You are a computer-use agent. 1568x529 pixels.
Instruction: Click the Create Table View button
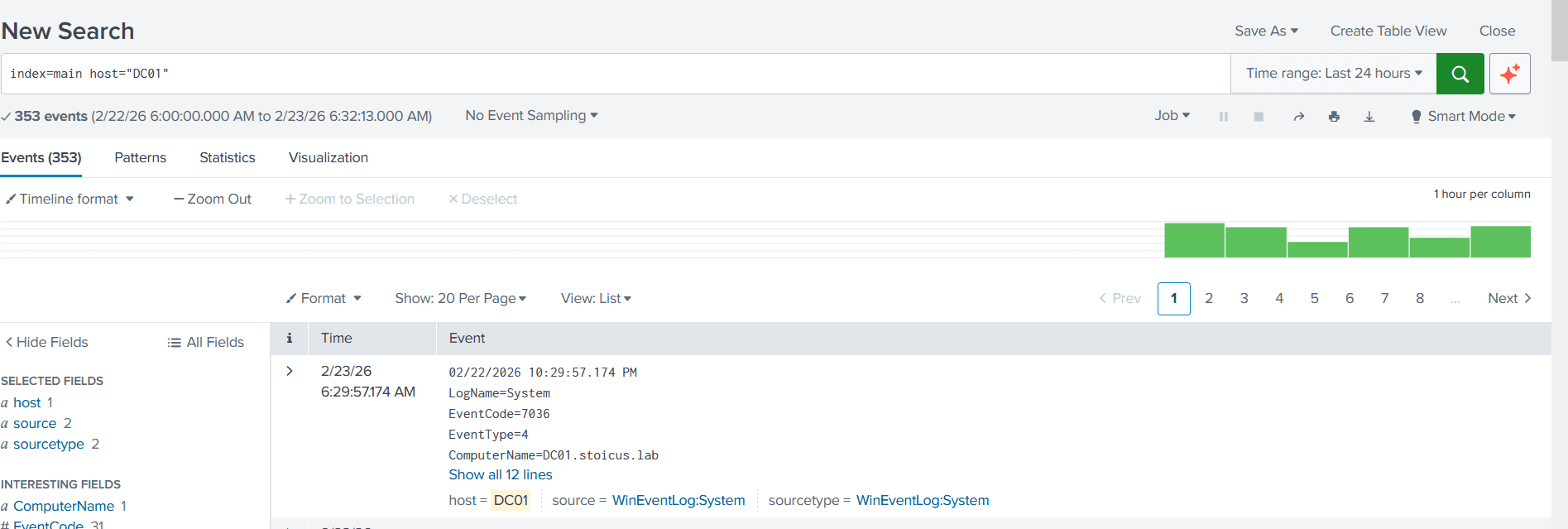pyautogui.click(x=1388, y=31)
